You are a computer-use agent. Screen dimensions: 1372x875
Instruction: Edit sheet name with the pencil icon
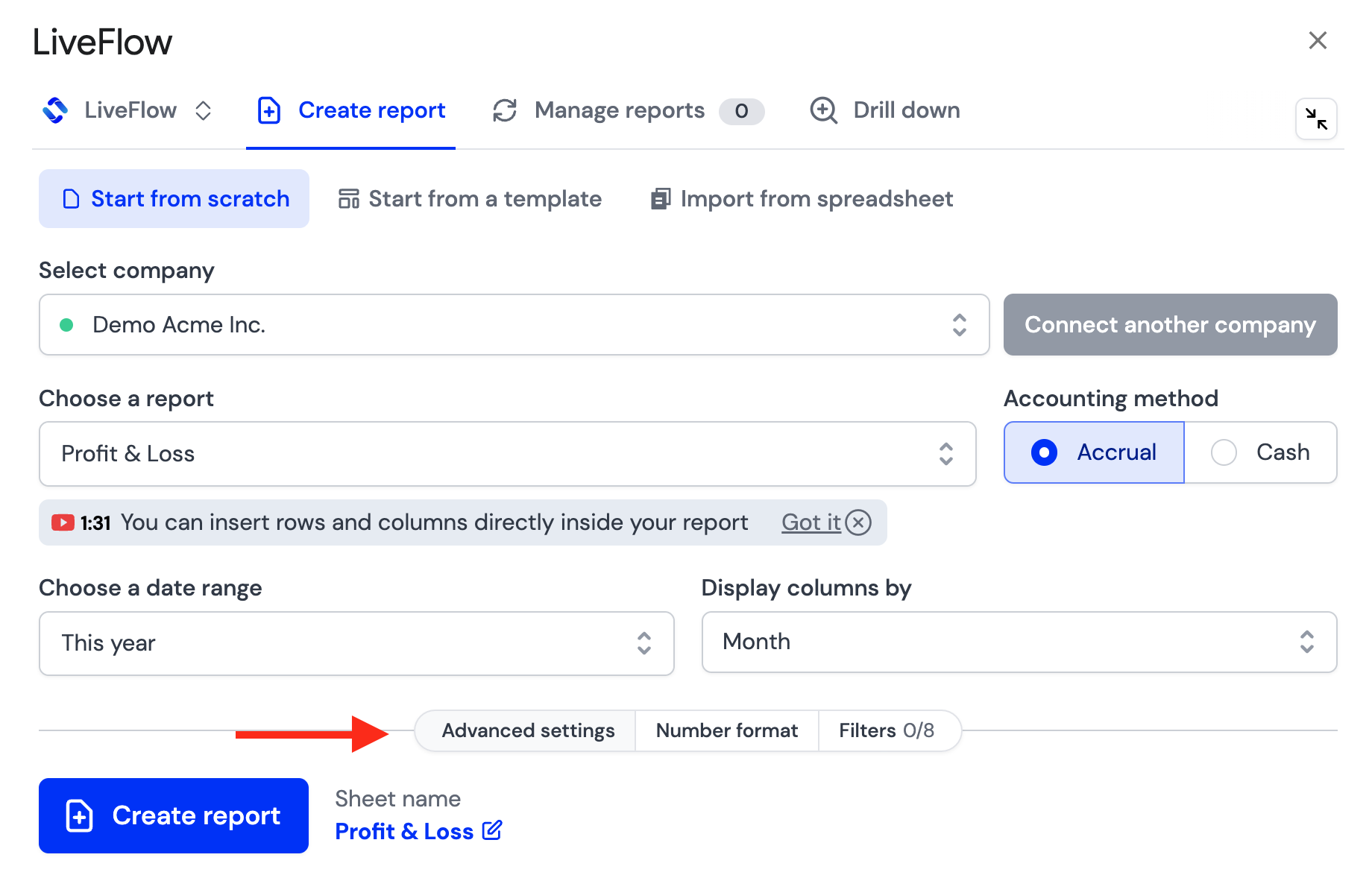492,830
